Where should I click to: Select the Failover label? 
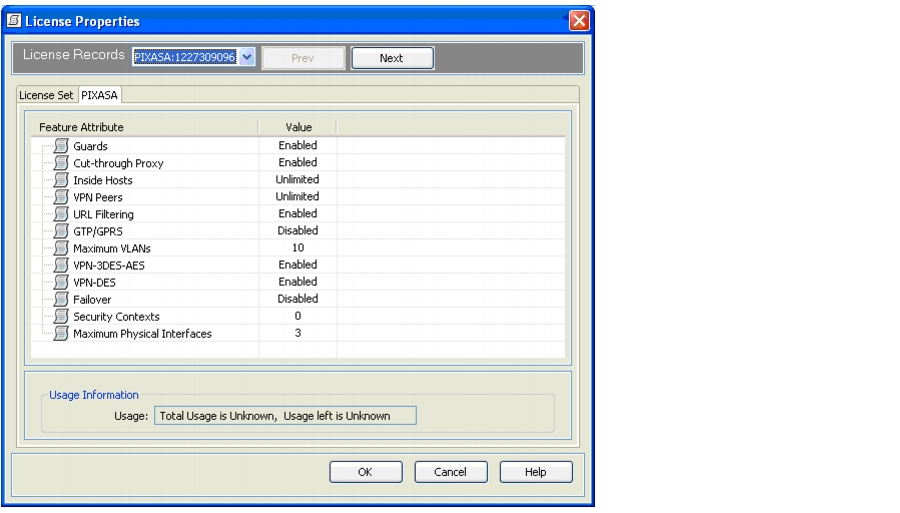pos(92,300)
